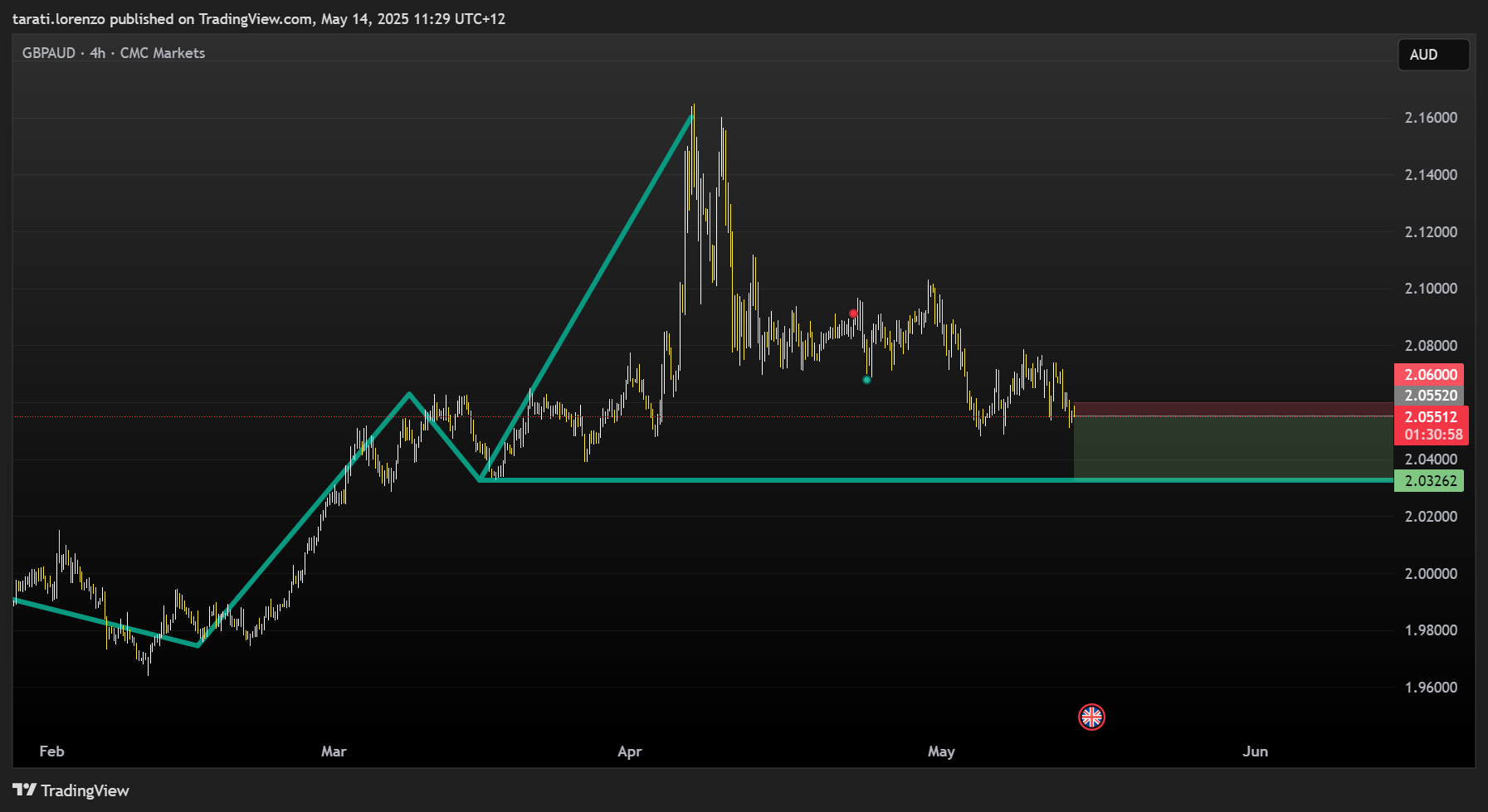Click the red signal dot on the chart

853,314
